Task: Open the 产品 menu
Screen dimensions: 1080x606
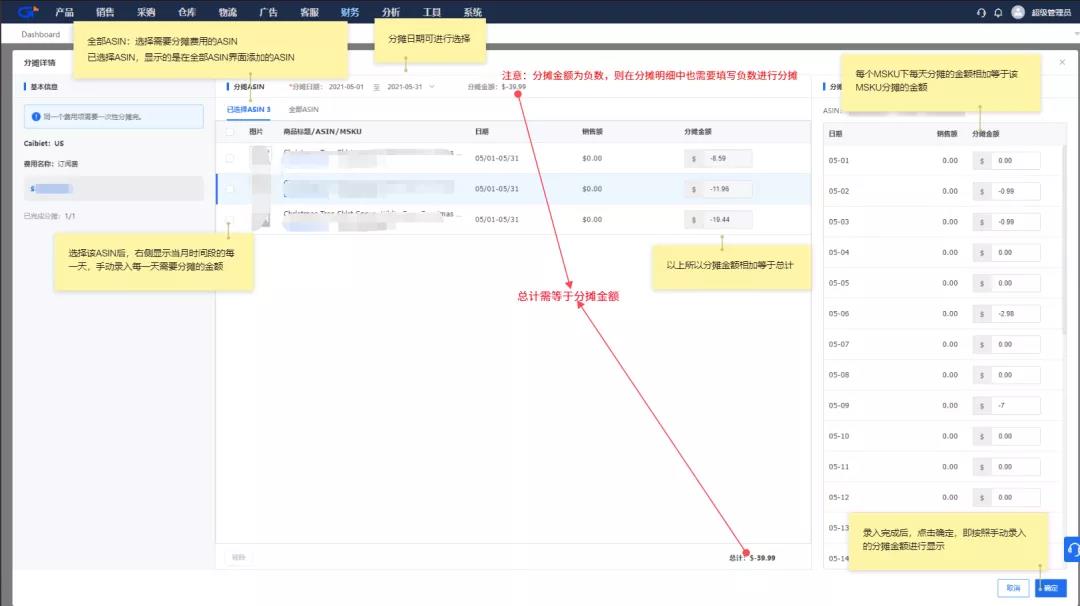Action: point(64,12)
